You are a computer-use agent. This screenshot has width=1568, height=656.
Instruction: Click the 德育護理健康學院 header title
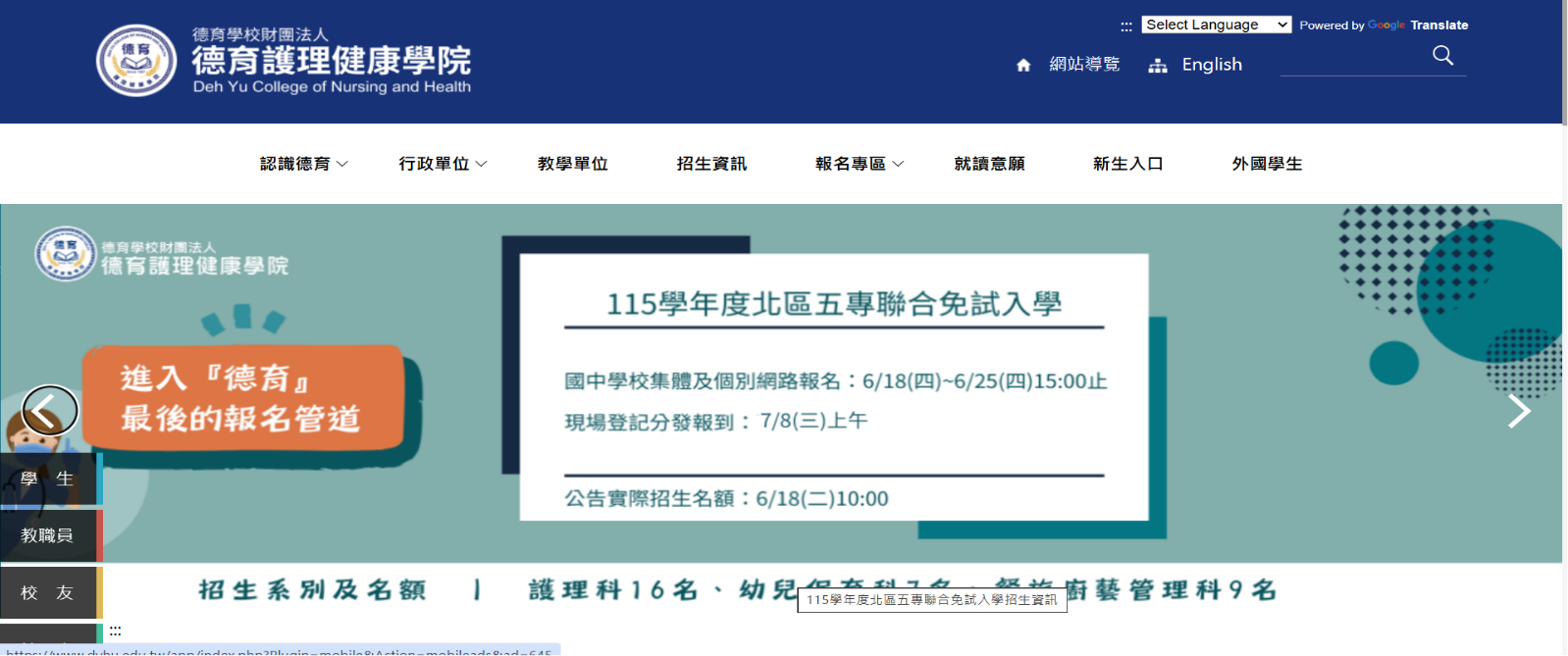(x=332, y=61)
